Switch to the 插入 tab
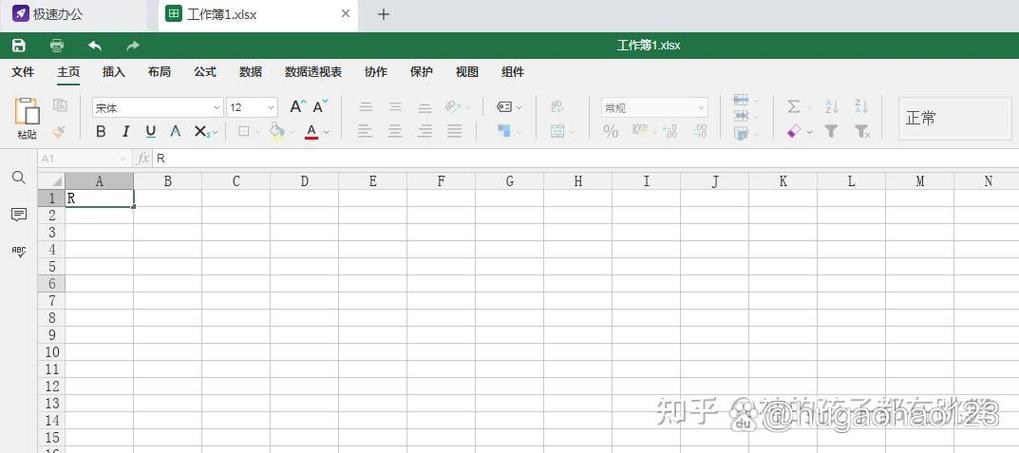Viewport: 1019px width, 453px height. [114, 72]
